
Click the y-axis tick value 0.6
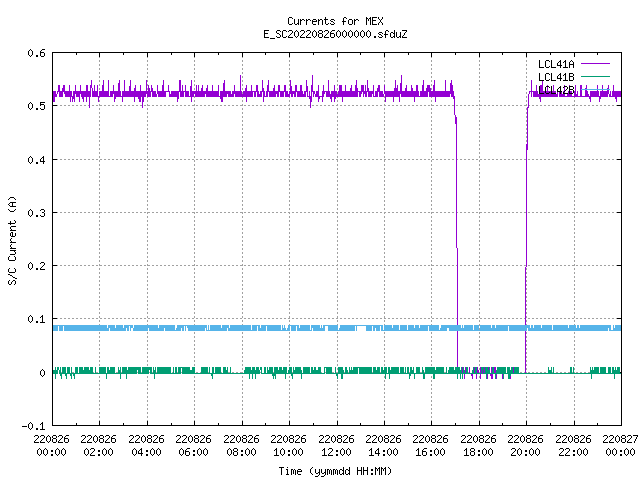point(36,53)
